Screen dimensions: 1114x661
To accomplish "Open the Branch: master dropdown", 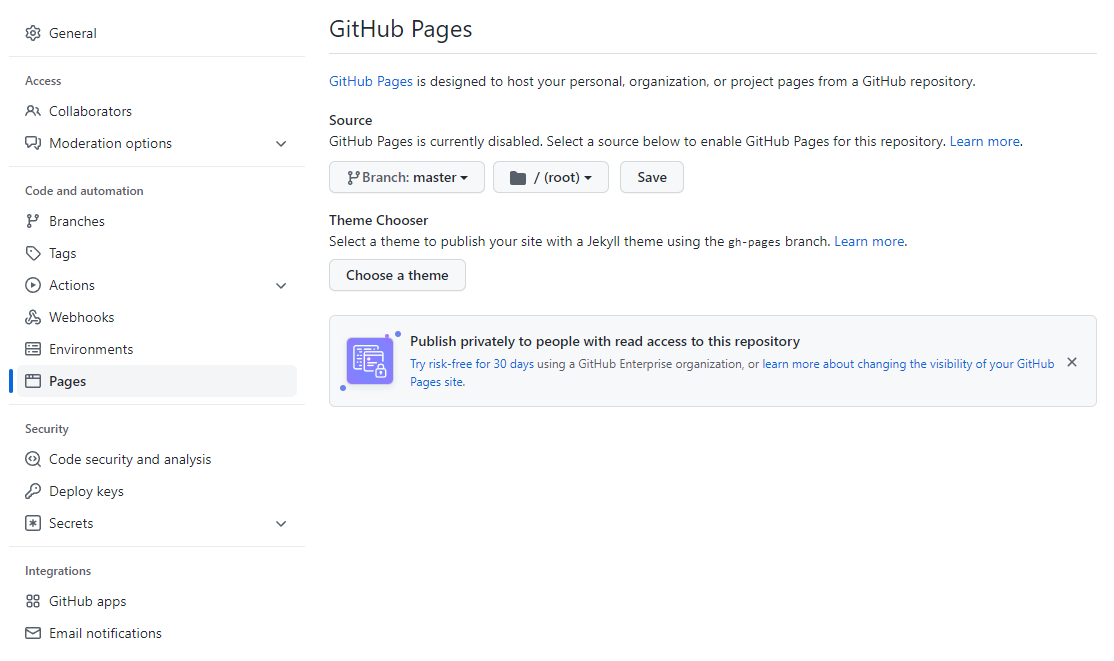I will pyautogui.click(x=406, y=177).
